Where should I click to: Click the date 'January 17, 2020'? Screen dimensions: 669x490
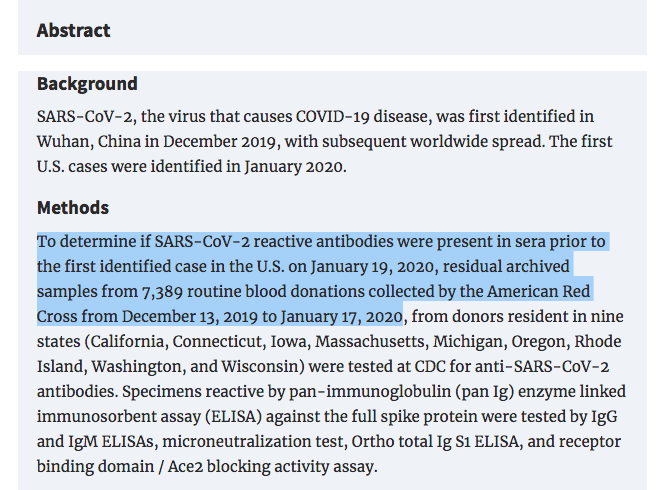pos(341,317)
